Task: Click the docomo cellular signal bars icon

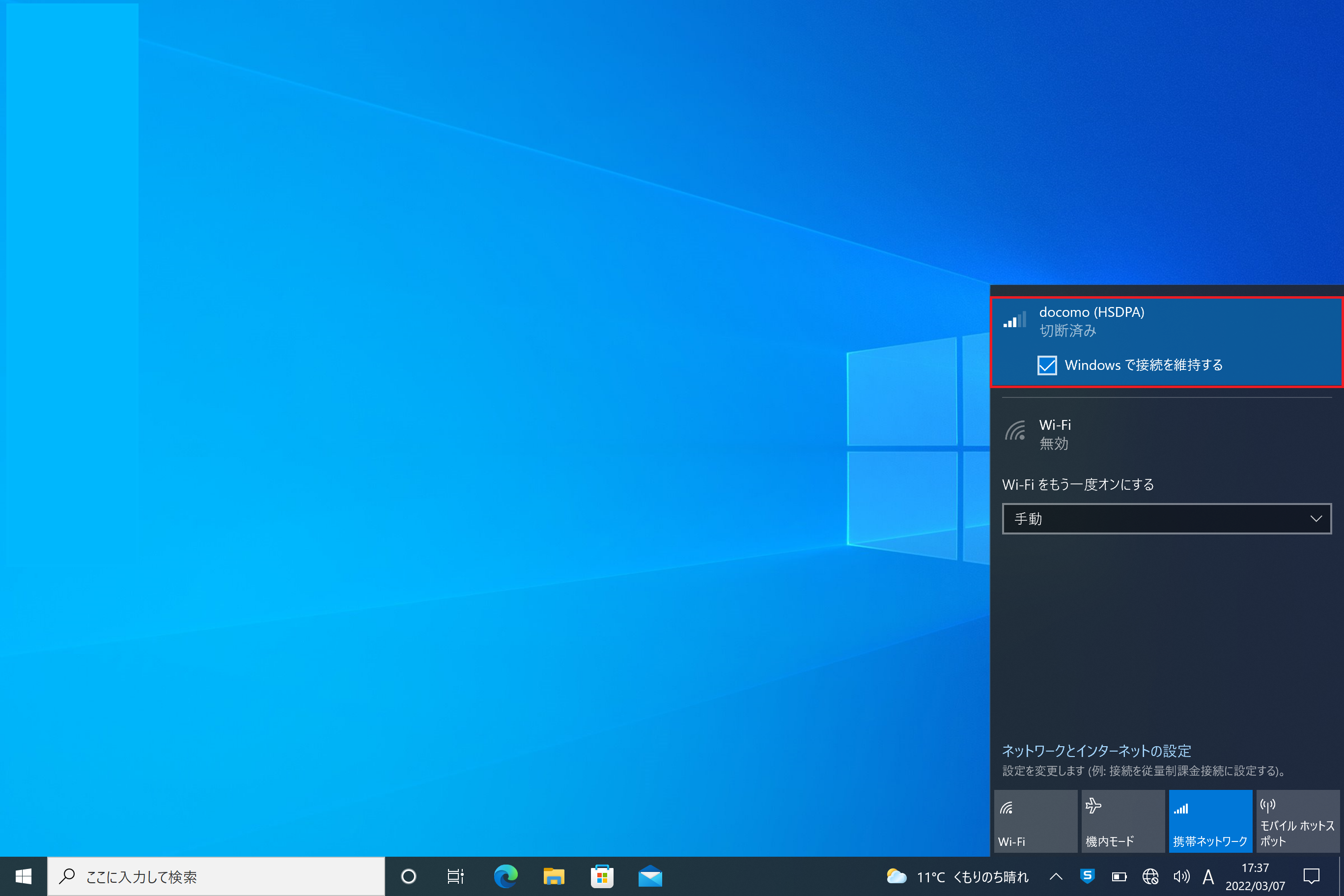Action: pyautogui.click(x=1015, y=319)
